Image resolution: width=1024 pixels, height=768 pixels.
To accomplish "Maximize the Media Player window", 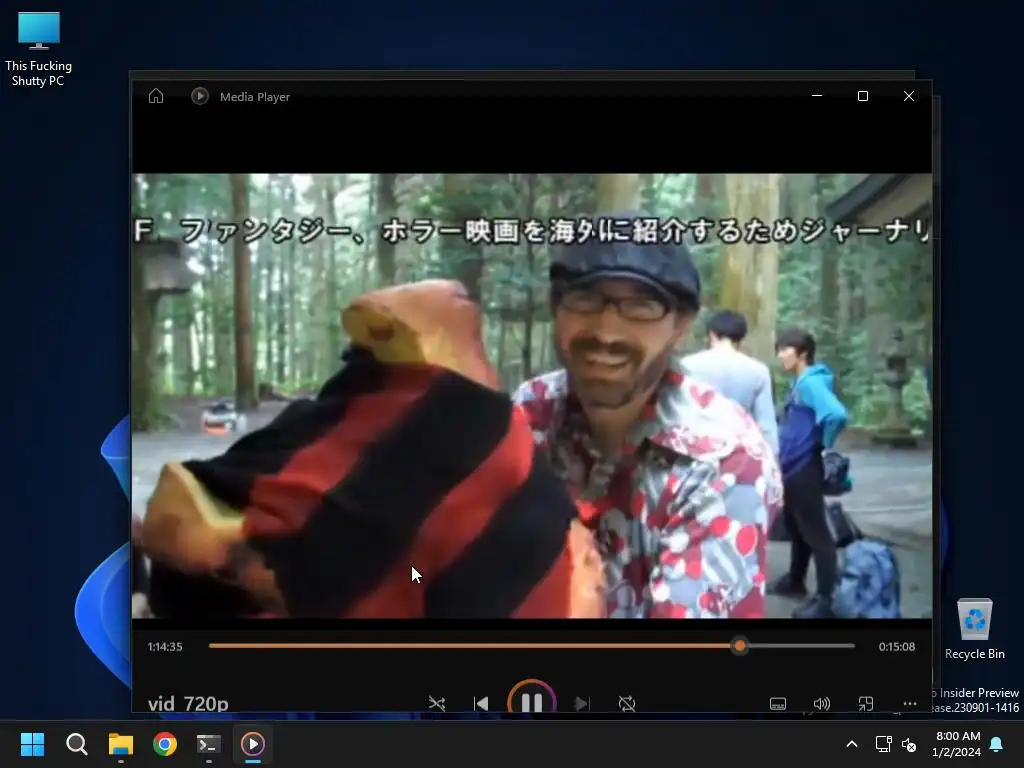I will pyautogui.click(x=863, y=96).
